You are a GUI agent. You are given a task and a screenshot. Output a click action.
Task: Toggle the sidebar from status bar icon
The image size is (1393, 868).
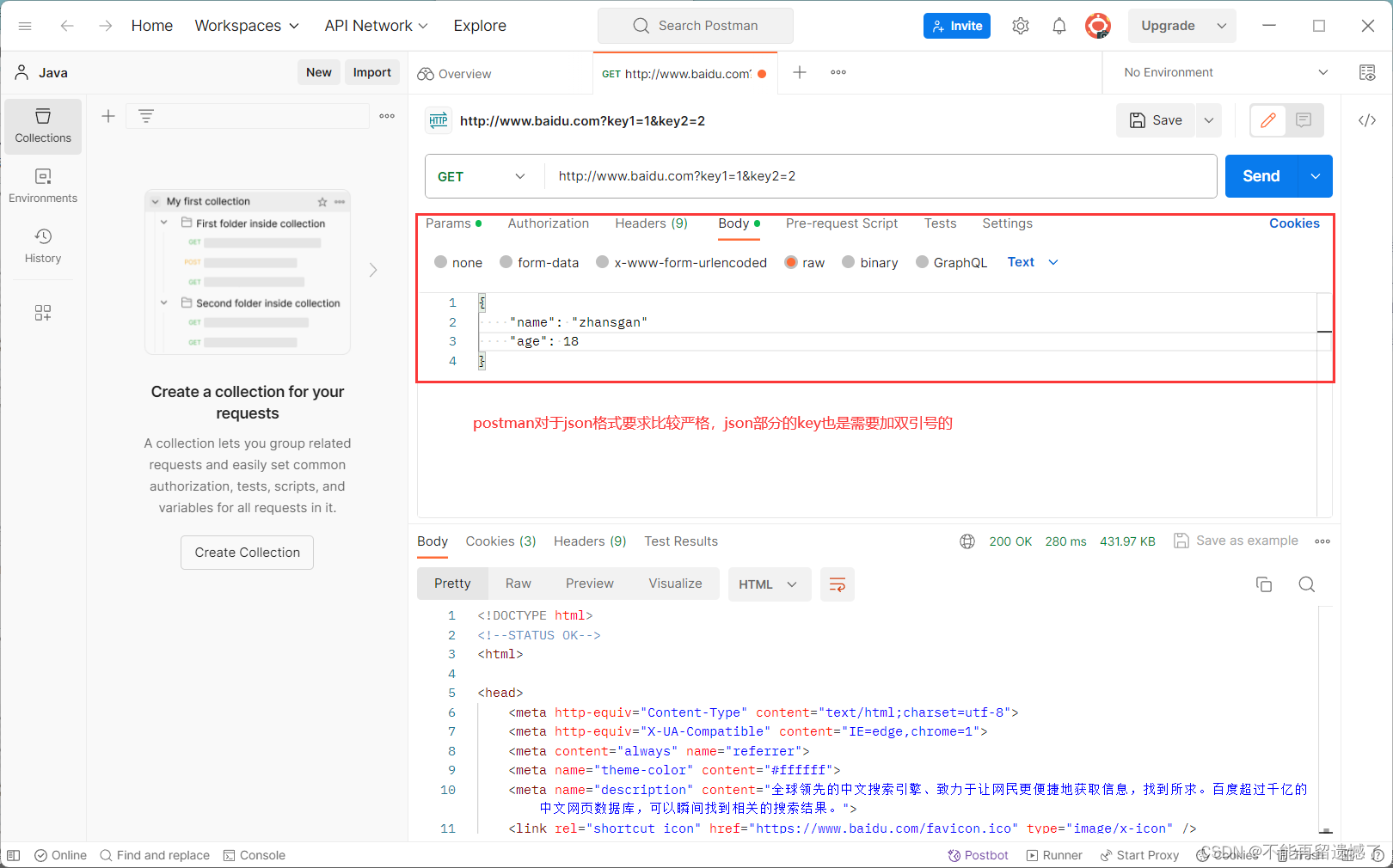tap(13, 855)
